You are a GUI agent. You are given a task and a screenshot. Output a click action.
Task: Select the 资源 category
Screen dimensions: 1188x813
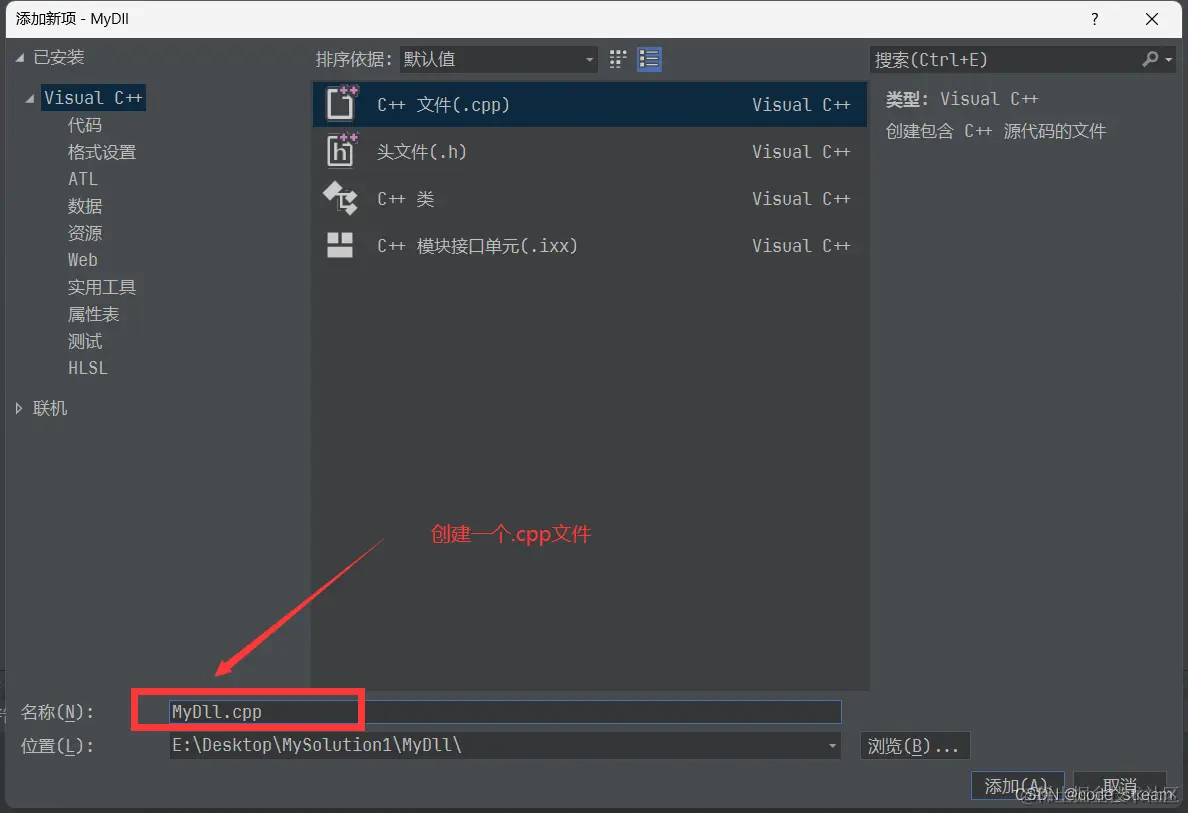(x=85, y=233)
